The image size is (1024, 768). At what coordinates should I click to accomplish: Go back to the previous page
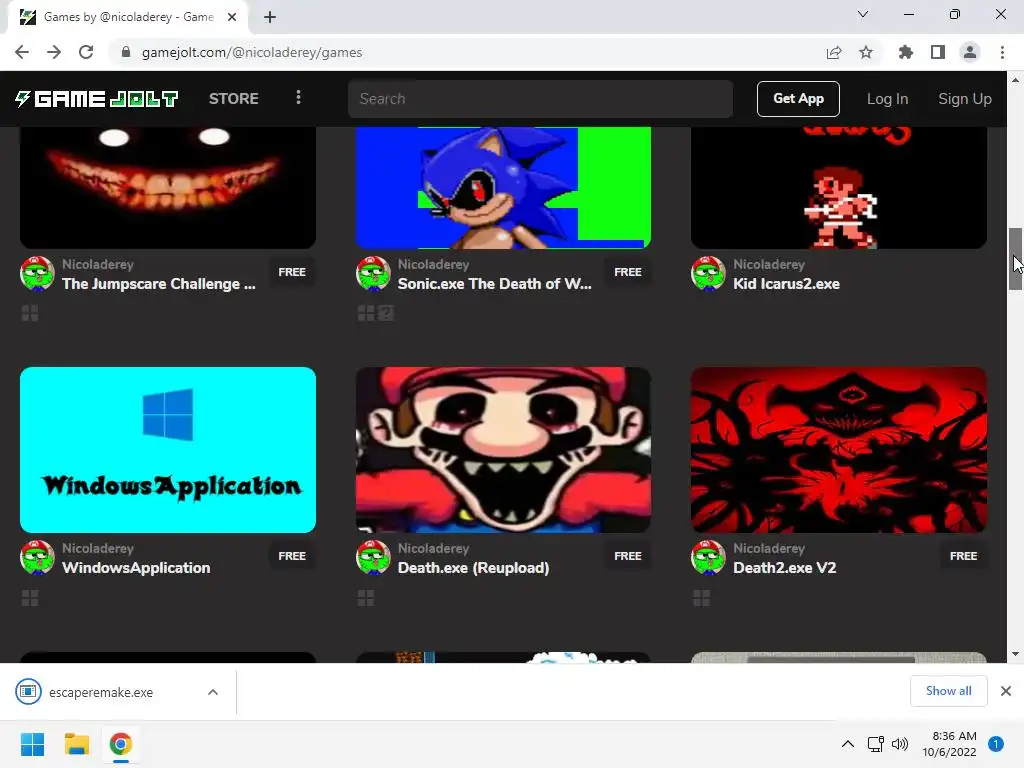(x=22, y=52)
